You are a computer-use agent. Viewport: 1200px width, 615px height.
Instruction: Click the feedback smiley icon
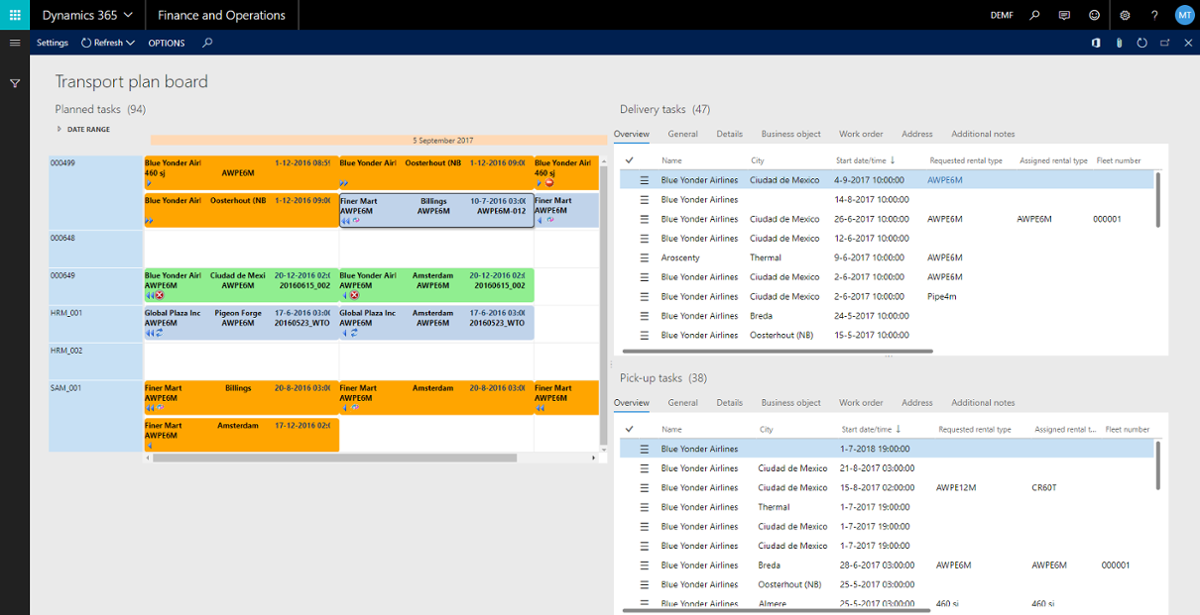pos(1094,15)
